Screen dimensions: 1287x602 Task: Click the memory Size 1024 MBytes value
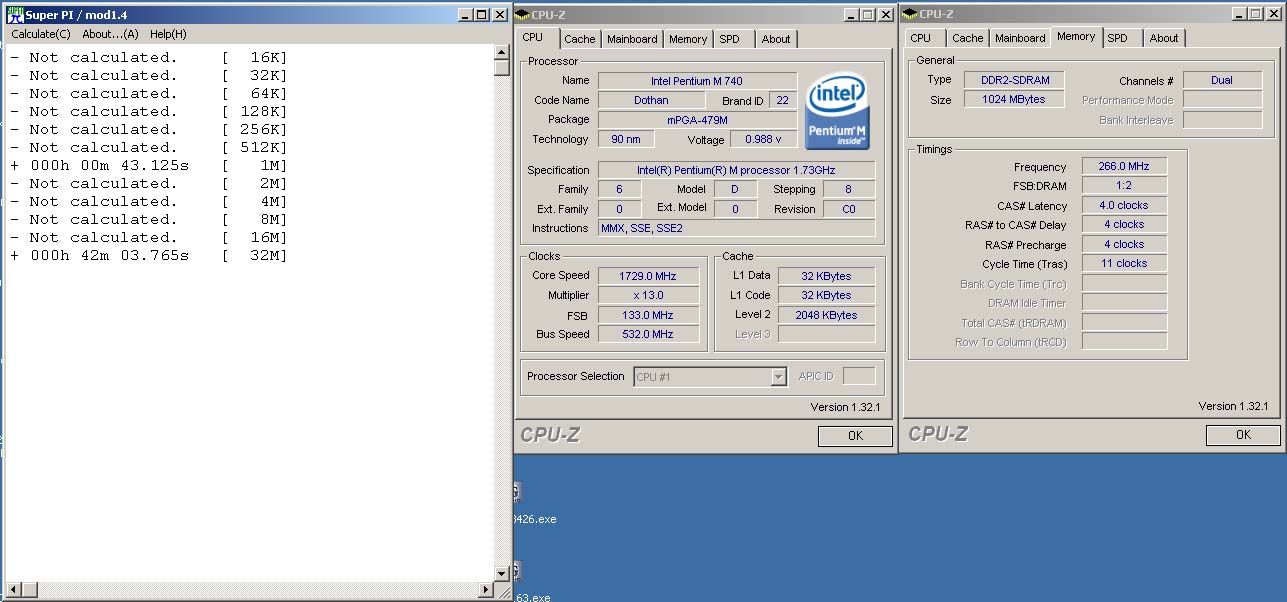[1014, 99]
